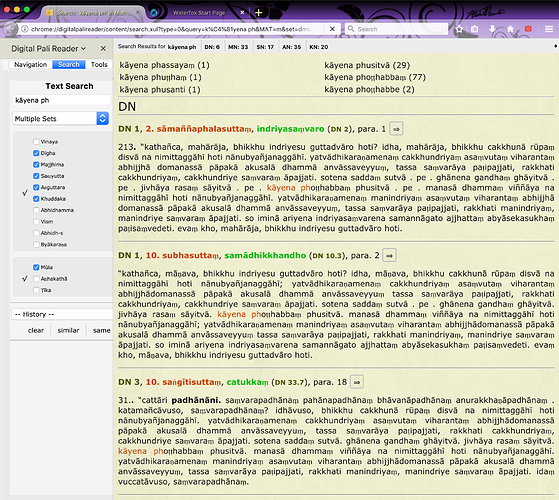Expand the History dropdown

click(62, 314)
